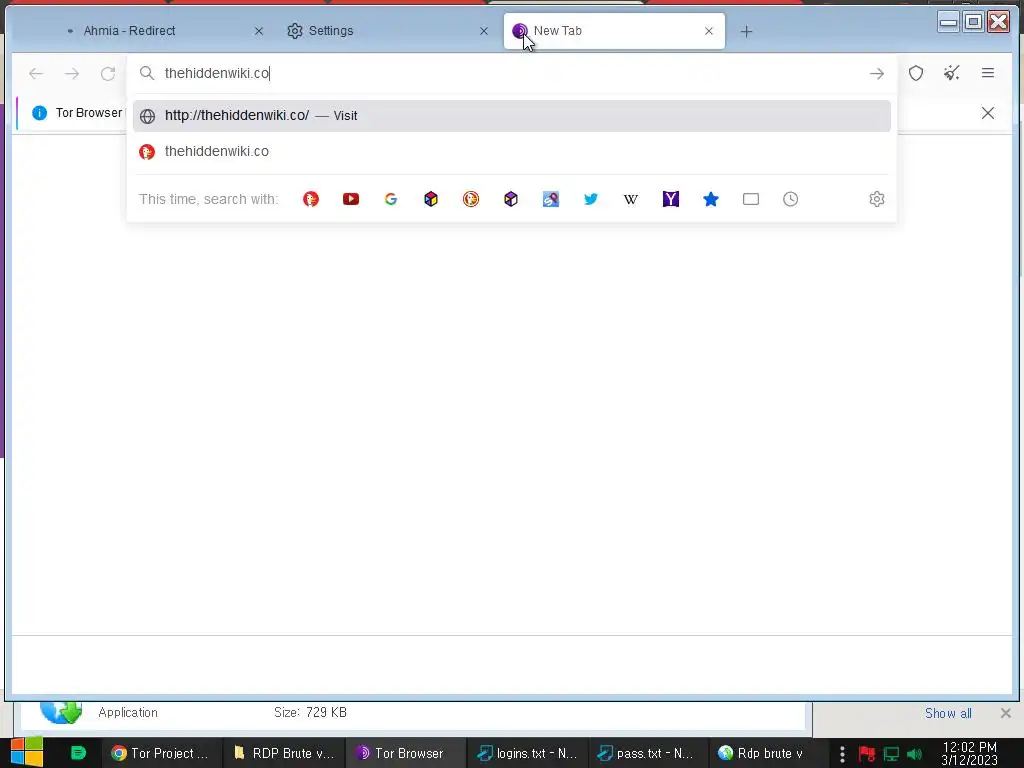The image size is (1024, 768).
Task: Open the green chat app on taskbar
Action: click(x=78, y=753)
